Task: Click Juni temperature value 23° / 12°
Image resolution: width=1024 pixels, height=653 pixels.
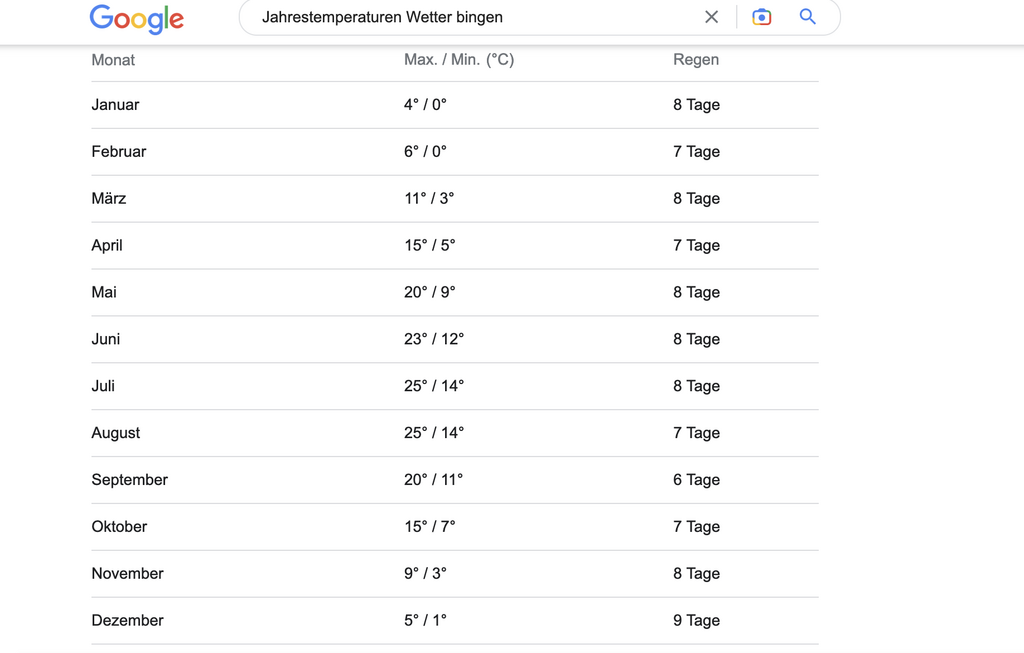Action: (x=434, y=340)
